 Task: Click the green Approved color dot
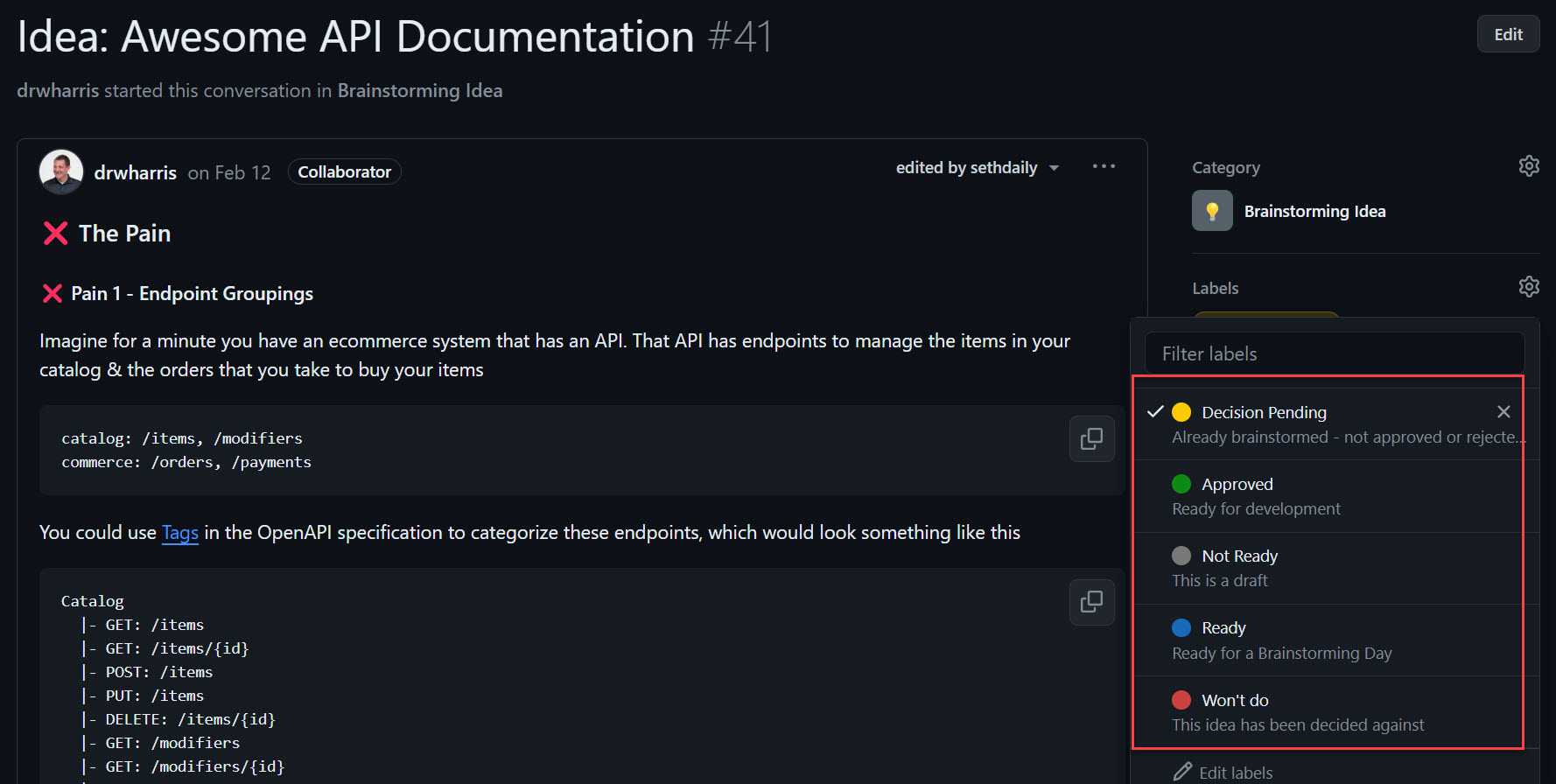(x=1181, y=484)
